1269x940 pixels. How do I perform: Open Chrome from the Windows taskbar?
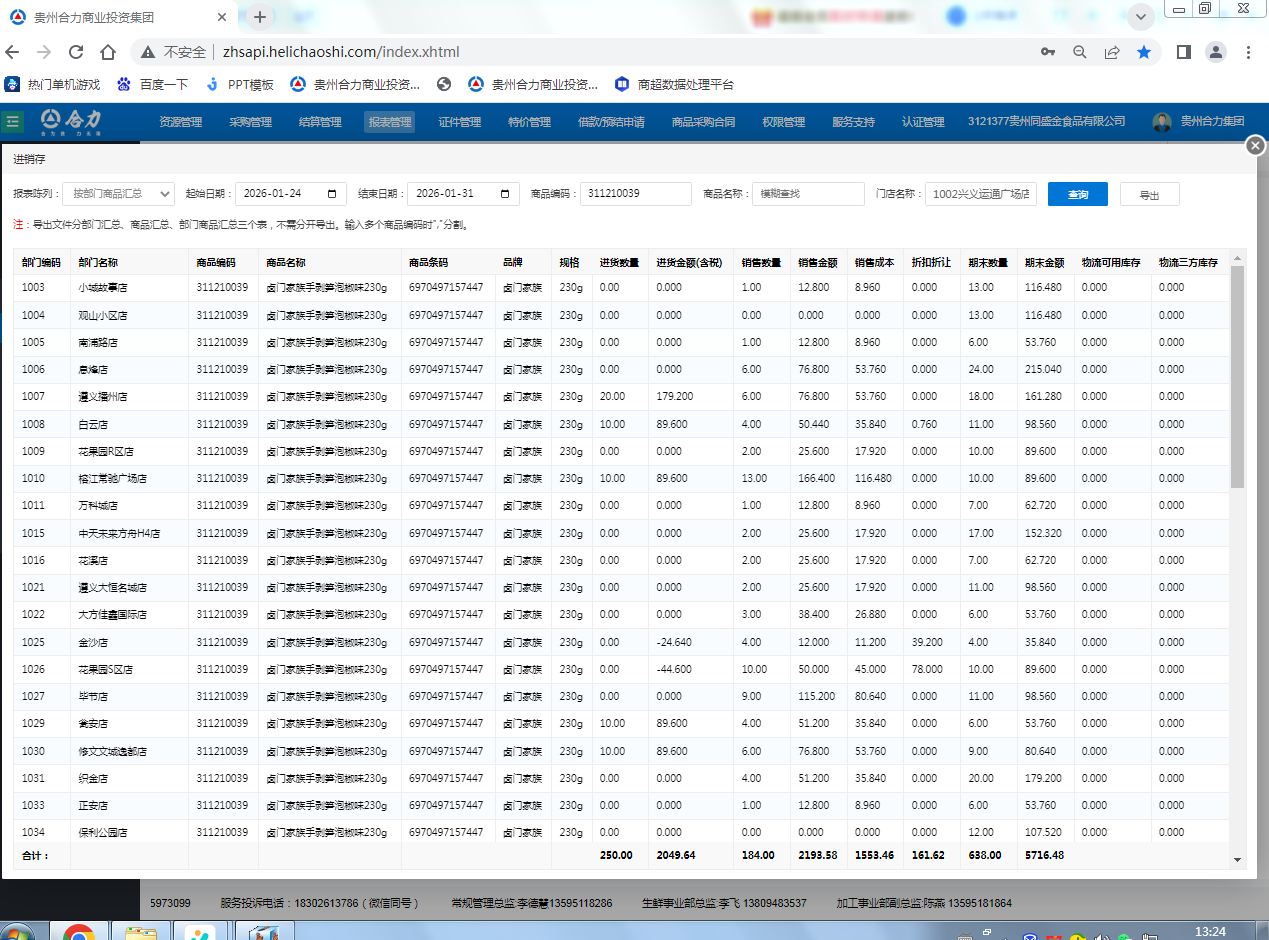[x=79, y=931]
